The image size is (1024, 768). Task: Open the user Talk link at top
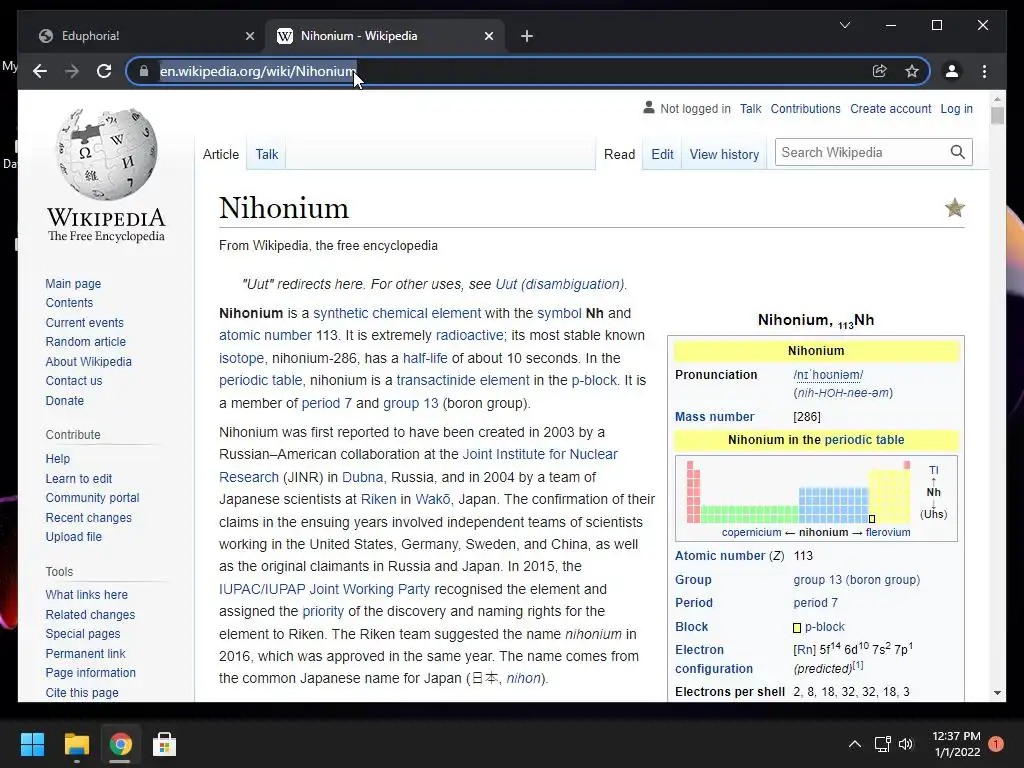750,108
